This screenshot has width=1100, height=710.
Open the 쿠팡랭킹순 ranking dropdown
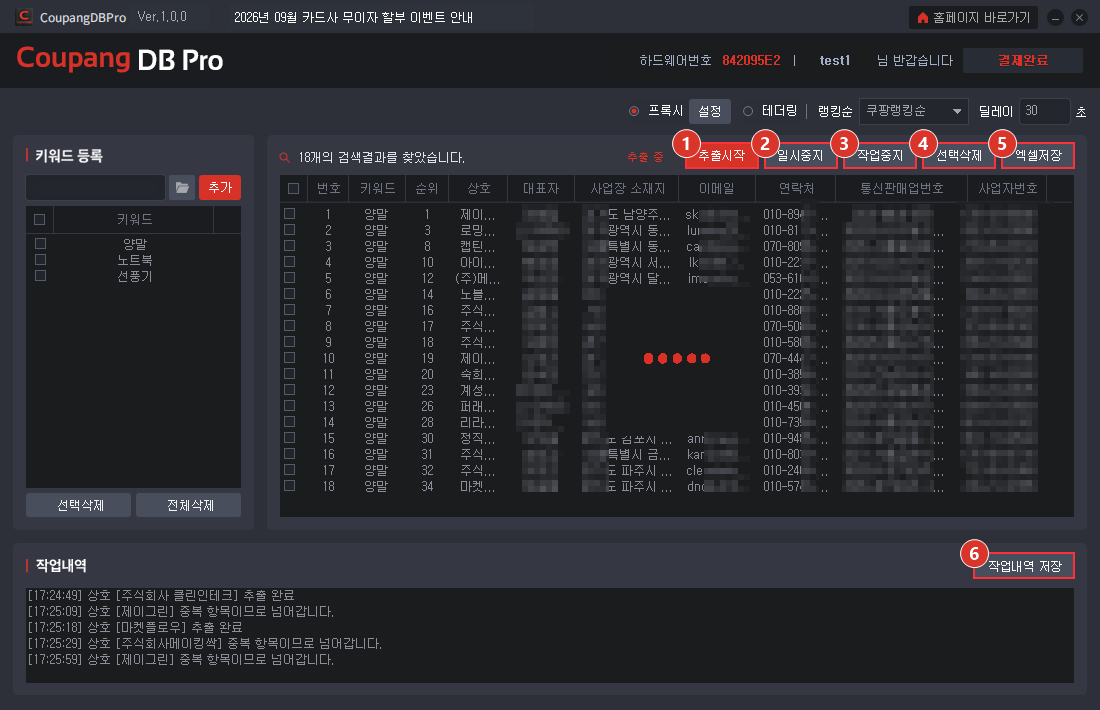pos(913,111)
